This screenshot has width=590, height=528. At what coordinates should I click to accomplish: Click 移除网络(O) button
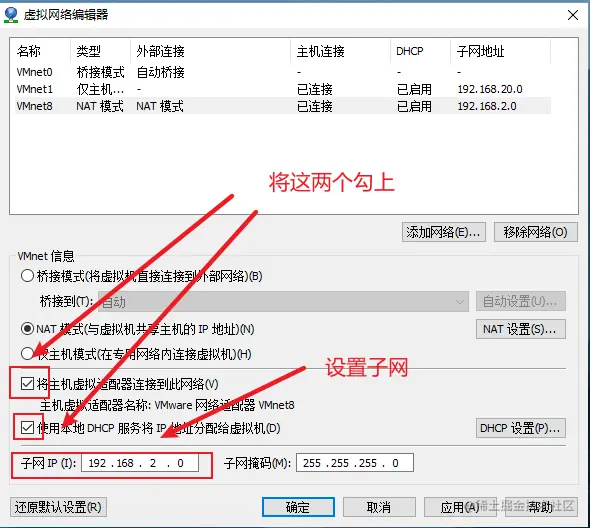click(x=535, y=232)
